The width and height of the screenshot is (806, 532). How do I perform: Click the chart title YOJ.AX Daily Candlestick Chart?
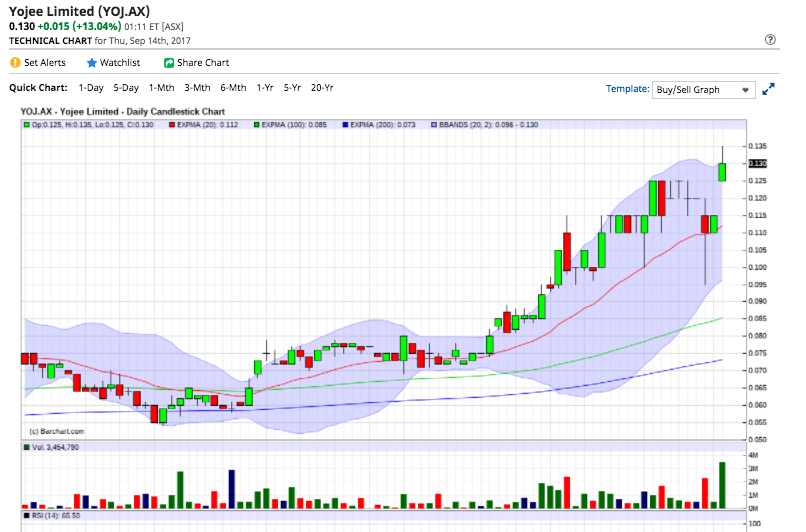pos(123,112)
